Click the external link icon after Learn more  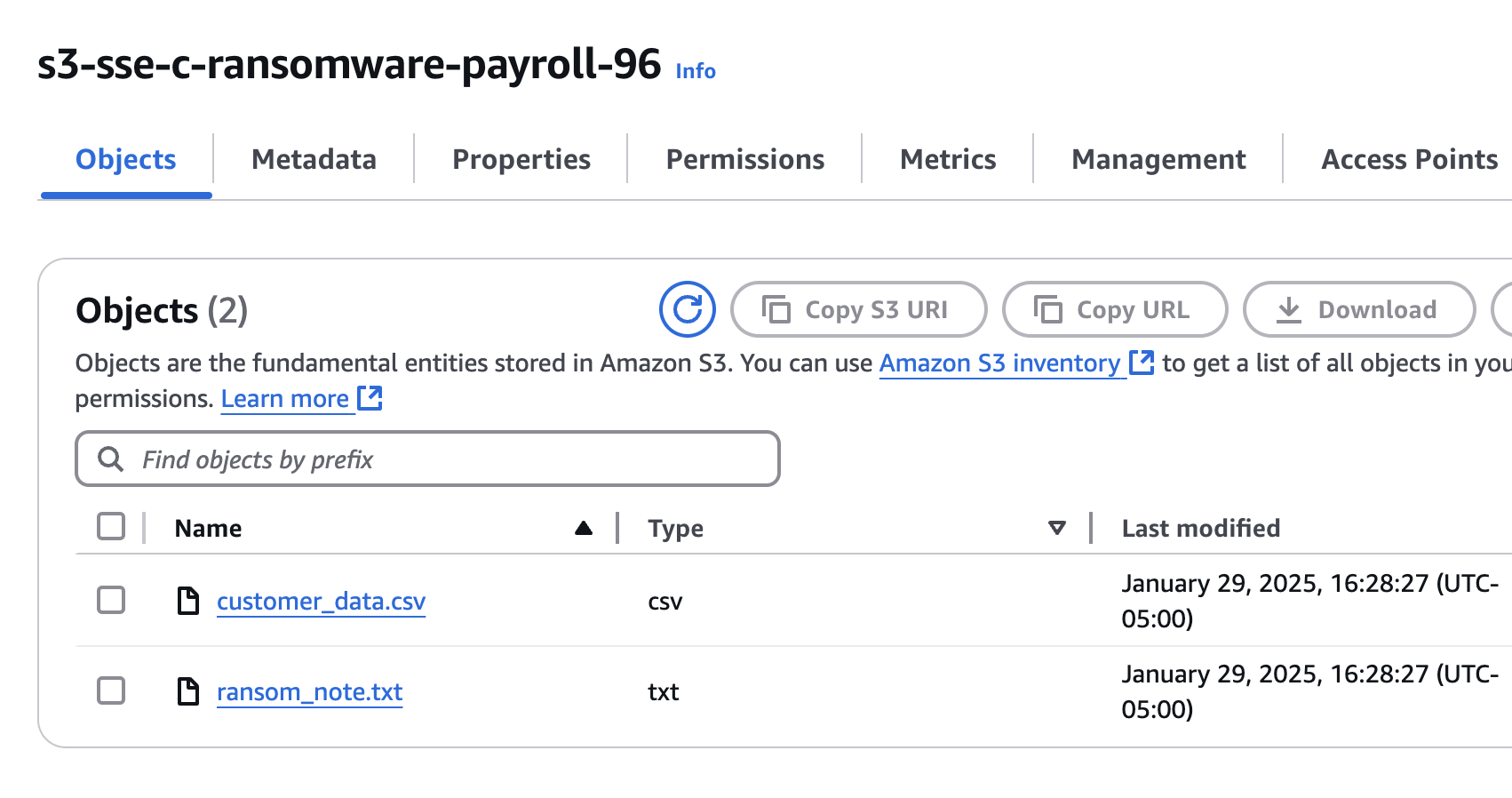click(370, 398)
